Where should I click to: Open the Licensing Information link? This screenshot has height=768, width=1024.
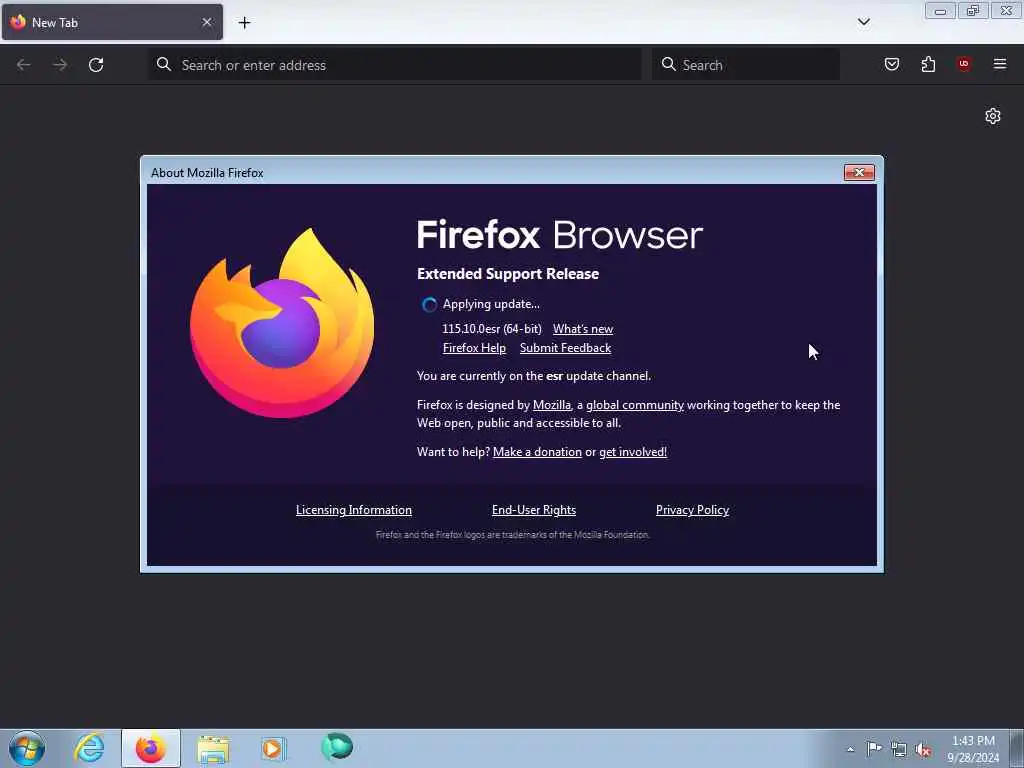coord(354,510)
